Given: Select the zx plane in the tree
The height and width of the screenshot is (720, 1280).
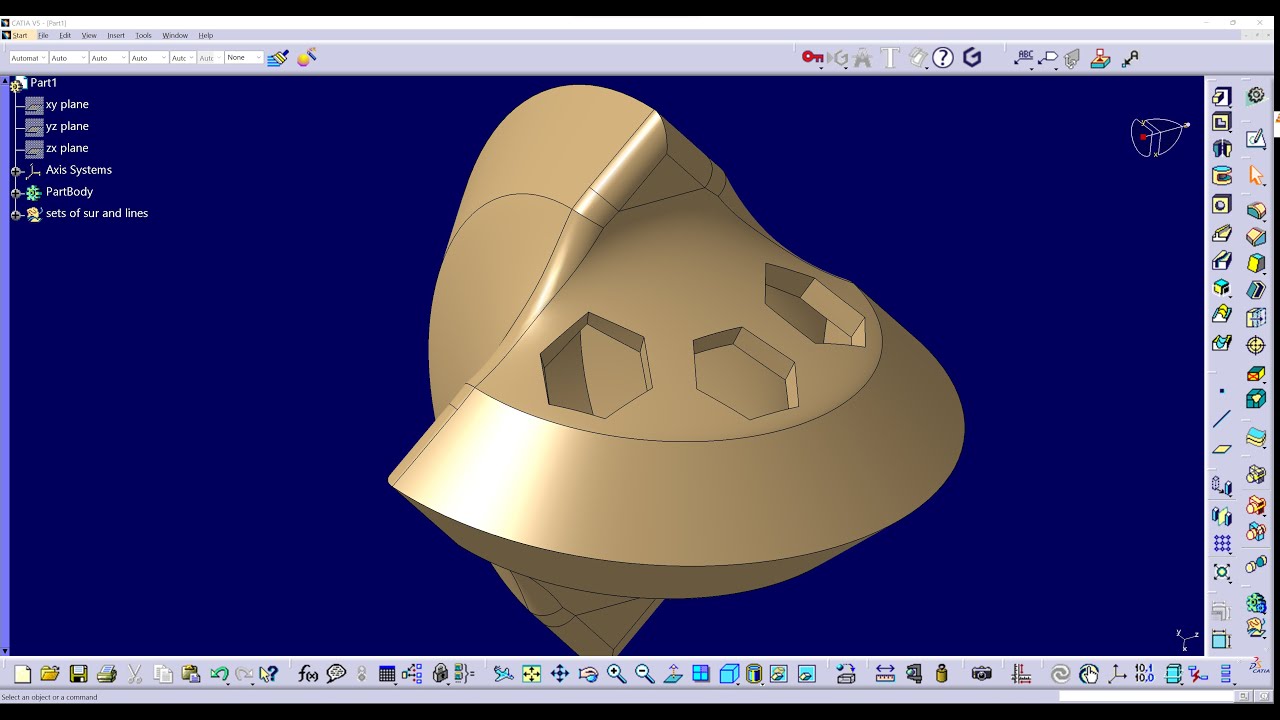Looking at the screenshot, I should (67, 148).
